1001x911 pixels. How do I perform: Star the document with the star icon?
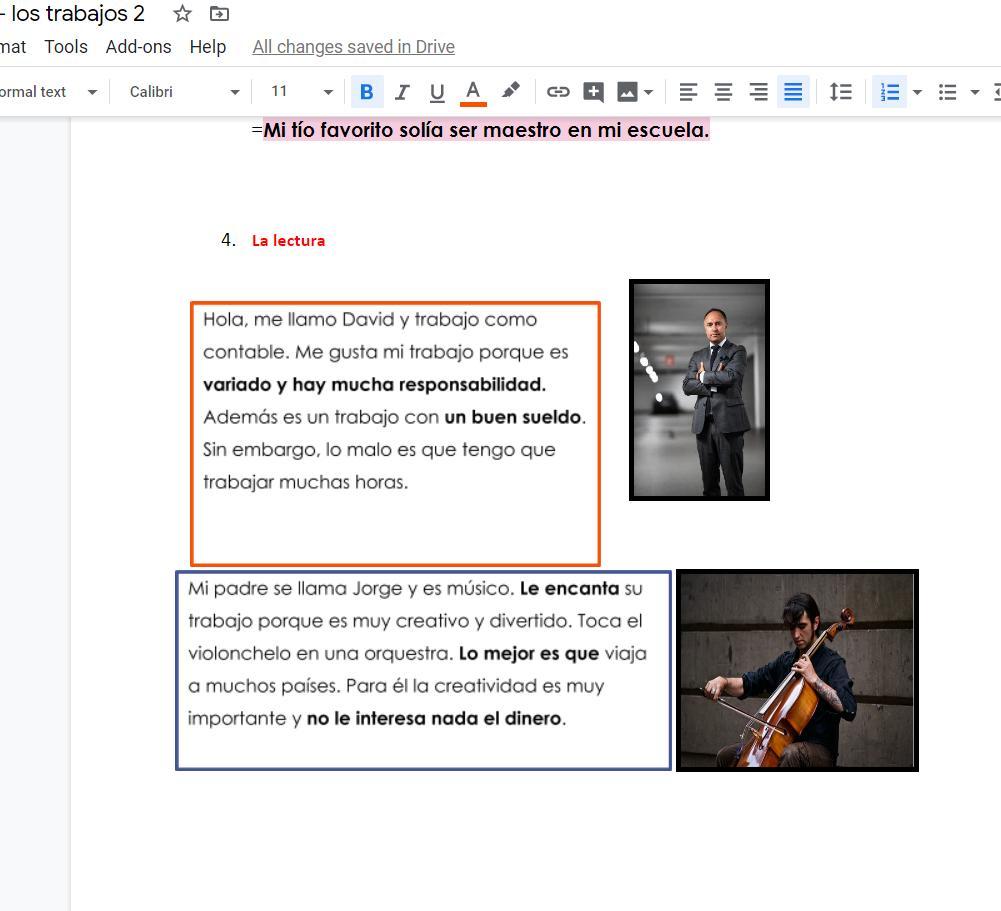click(x=182, y=14)
